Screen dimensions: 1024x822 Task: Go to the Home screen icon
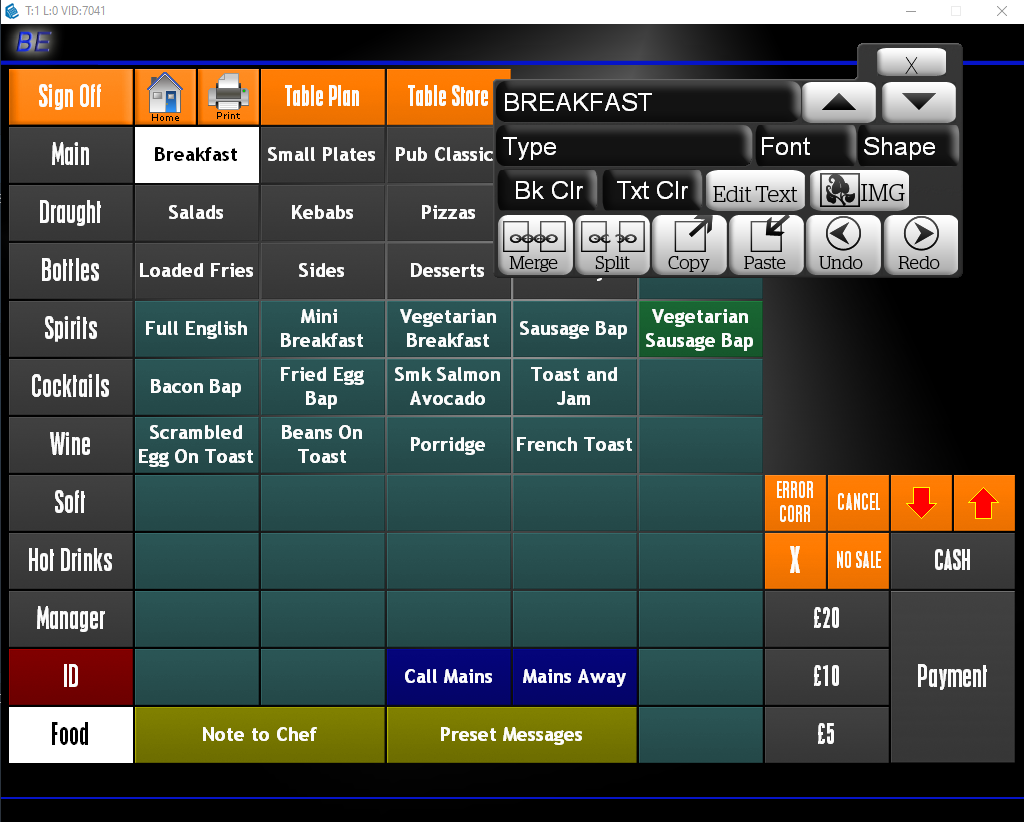point(165,97)
